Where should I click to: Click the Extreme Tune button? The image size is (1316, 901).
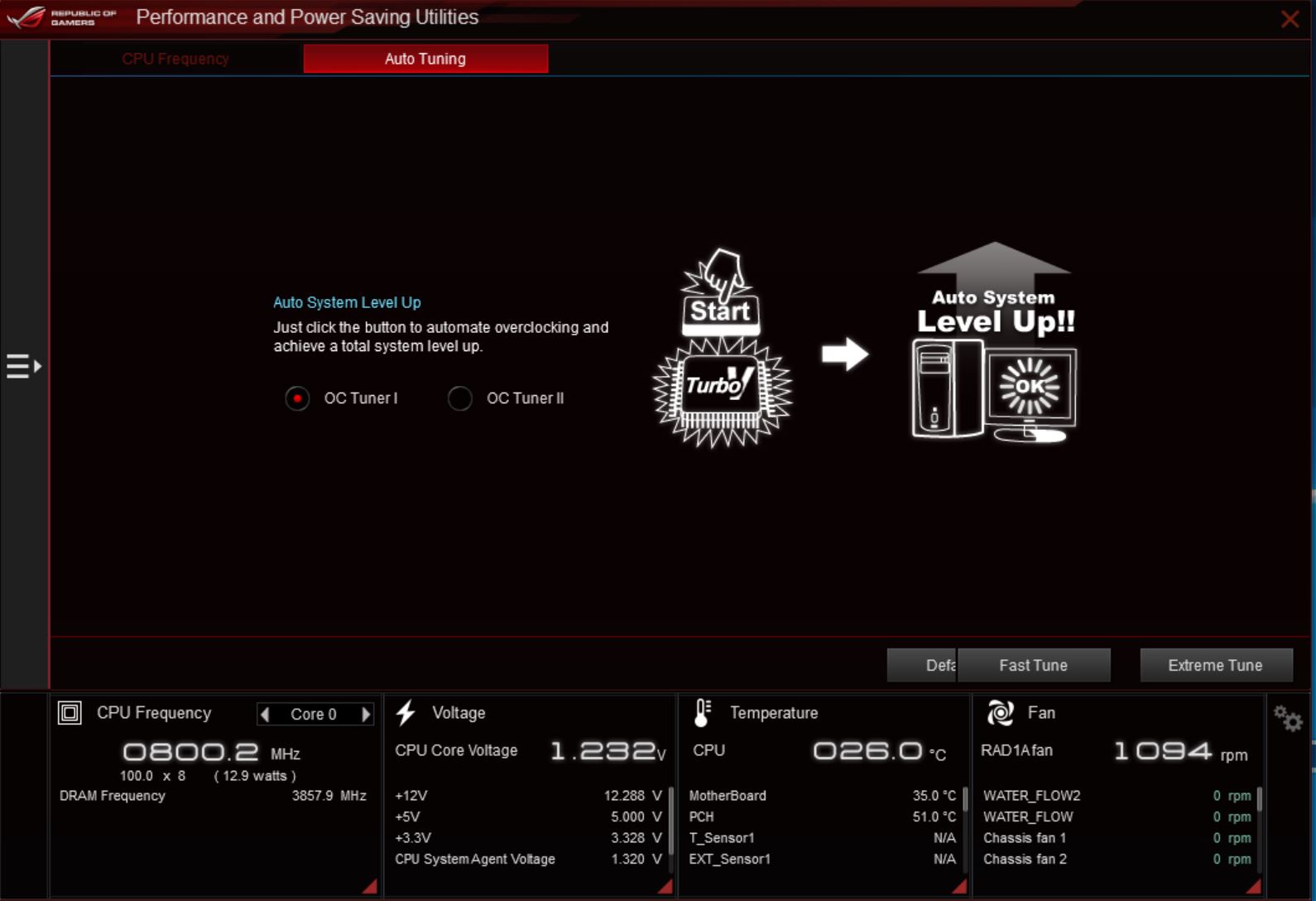coord(1216,665)
